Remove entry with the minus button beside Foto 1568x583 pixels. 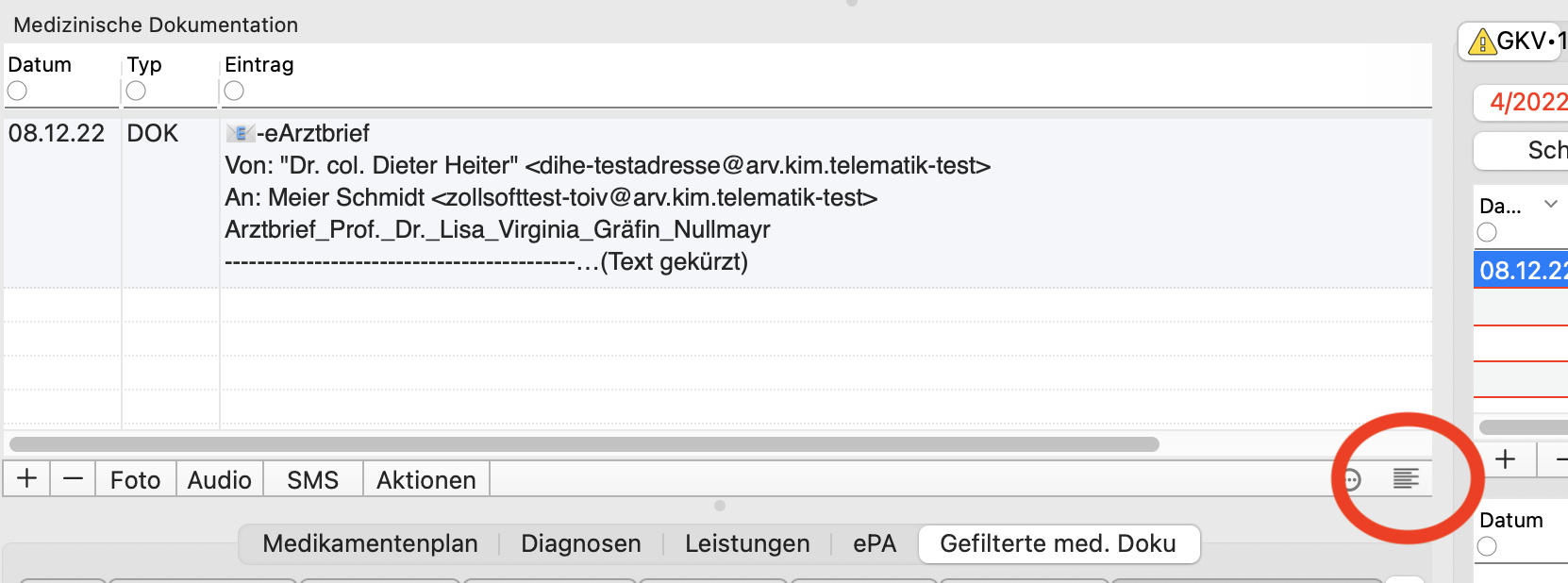73,479
